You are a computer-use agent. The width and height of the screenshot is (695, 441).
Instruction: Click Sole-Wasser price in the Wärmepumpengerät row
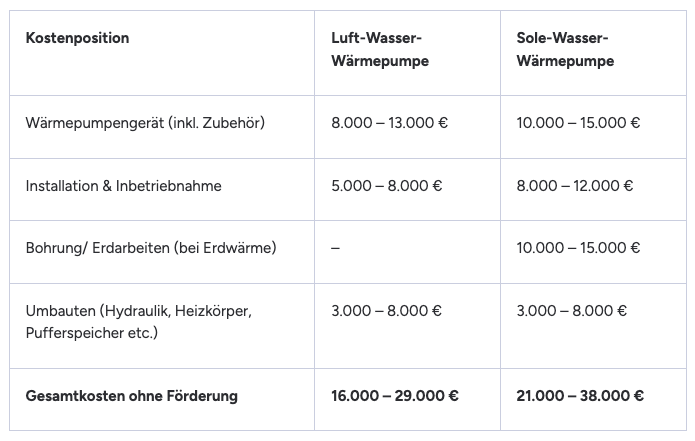[578, 123]
